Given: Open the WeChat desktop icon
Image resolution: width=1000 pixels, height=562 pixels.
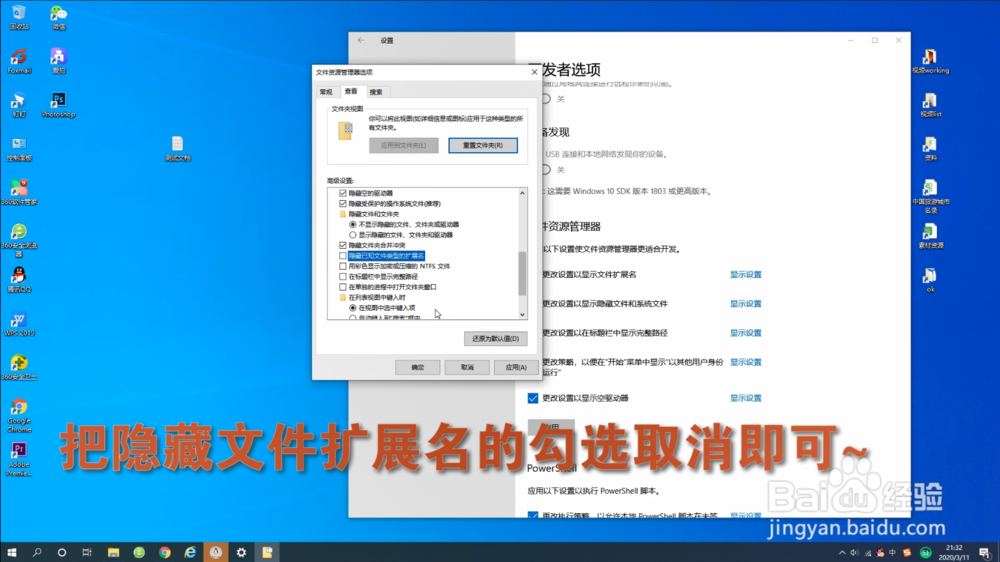Looking at the screenshot, I should [58, 17].
